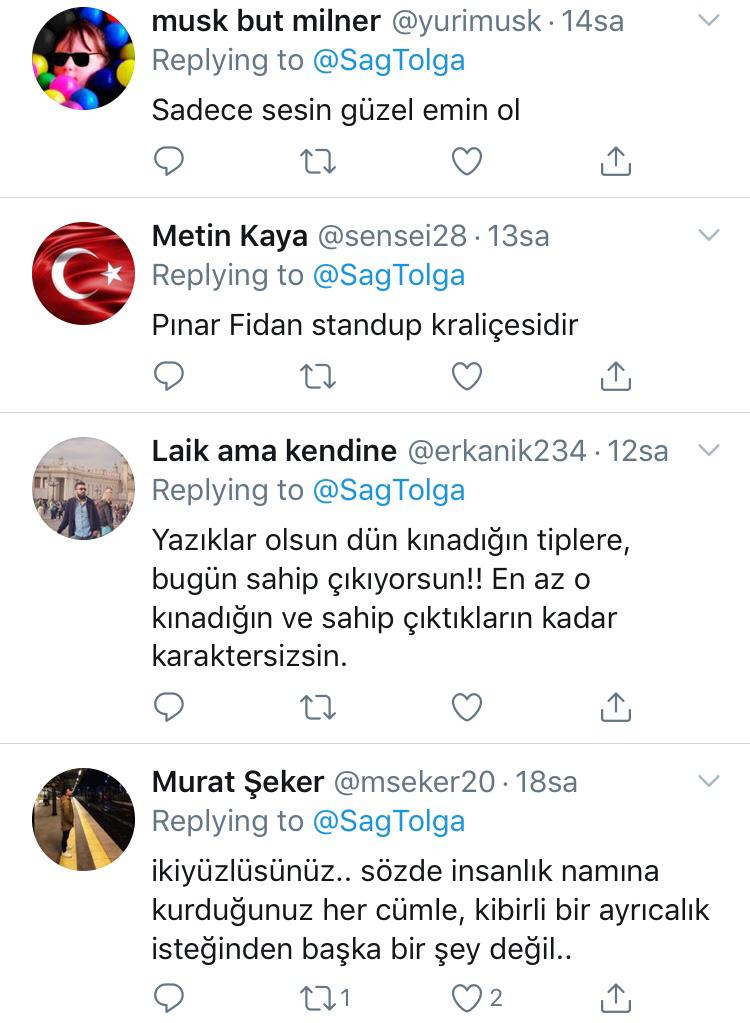Open @SagTolga link in Metin Kaya's reply
The width and height of the screenshot is (750, 1023).
coord(389,275)
